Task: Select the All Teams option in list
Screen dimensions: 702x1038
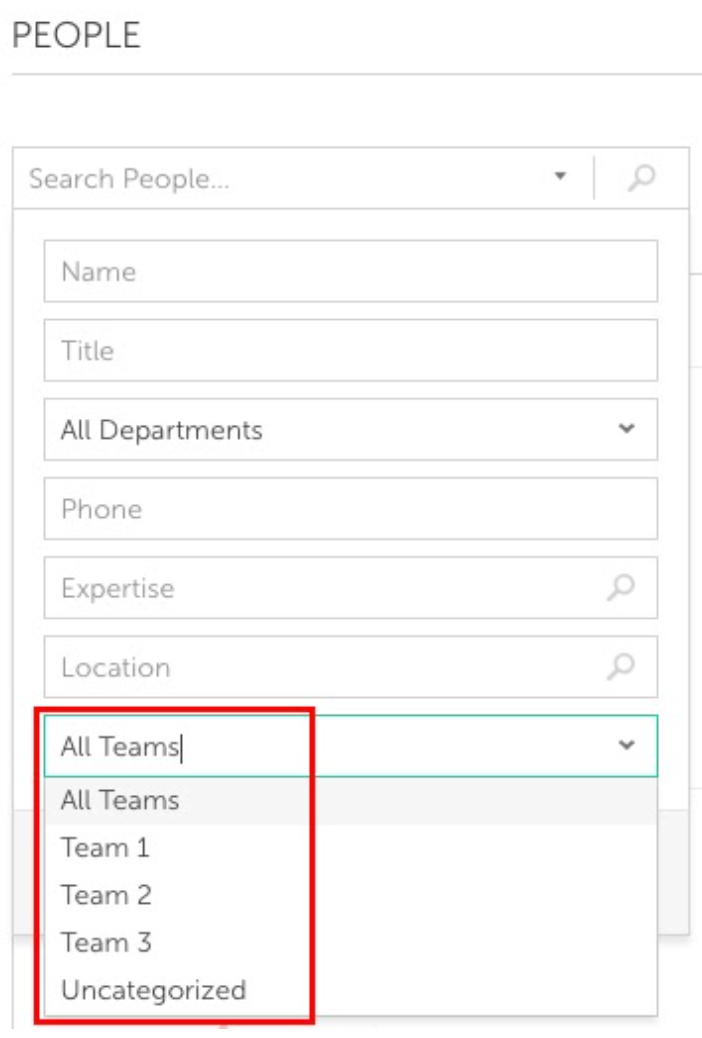Action: 350,800
